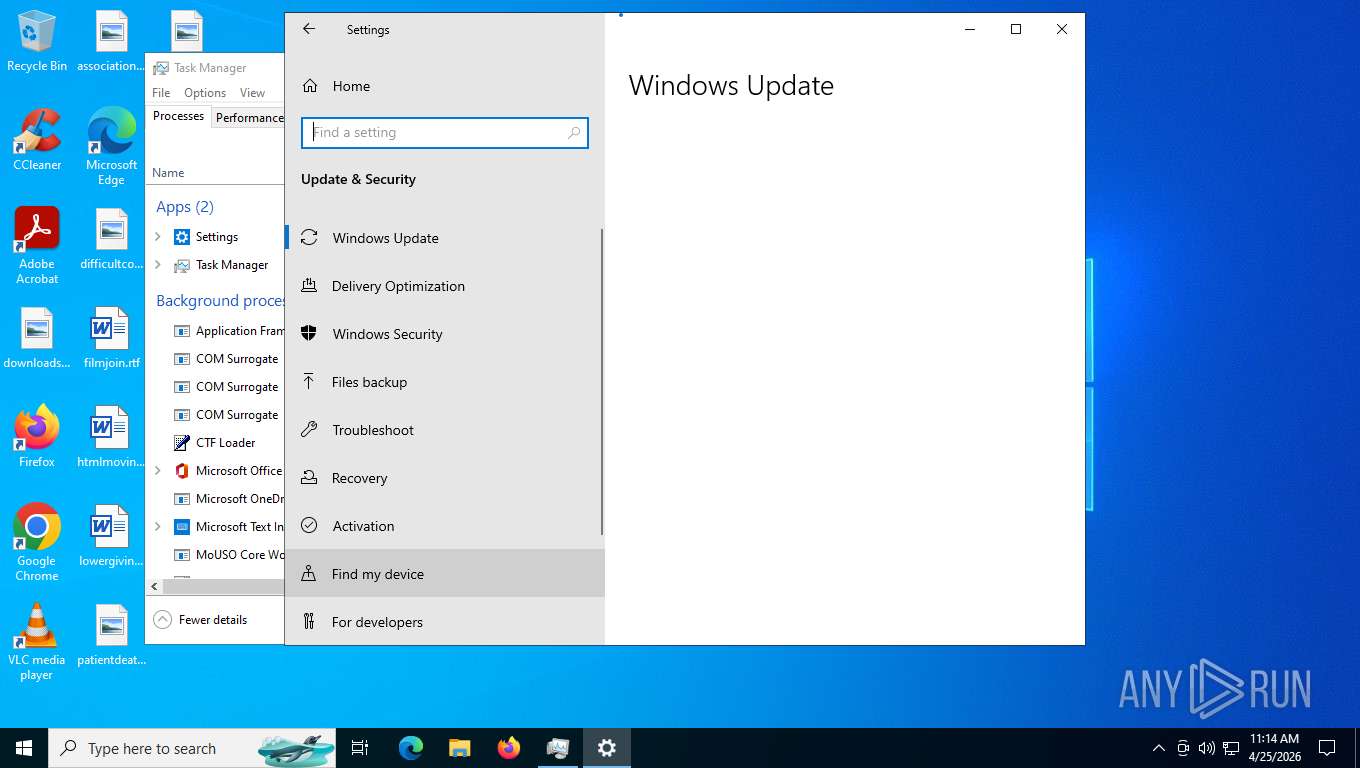
Task: Click the Activation checkmark icon
Action: pyautogui.click(x=309, y=526)
